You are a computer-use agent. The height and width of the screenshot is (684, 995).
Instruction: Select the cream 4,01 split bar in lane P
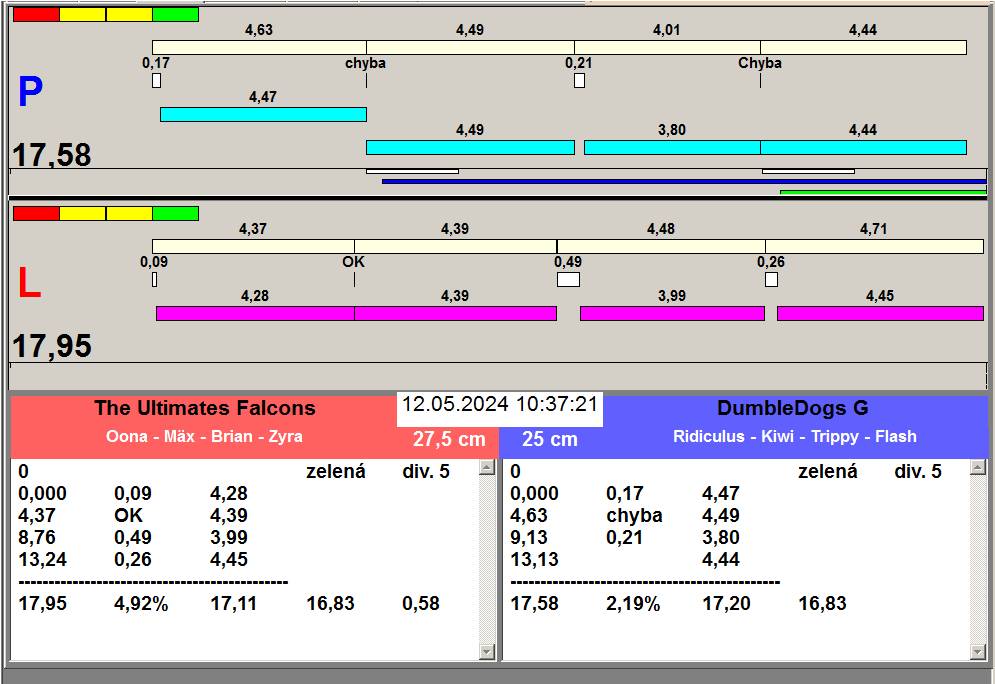668,47
